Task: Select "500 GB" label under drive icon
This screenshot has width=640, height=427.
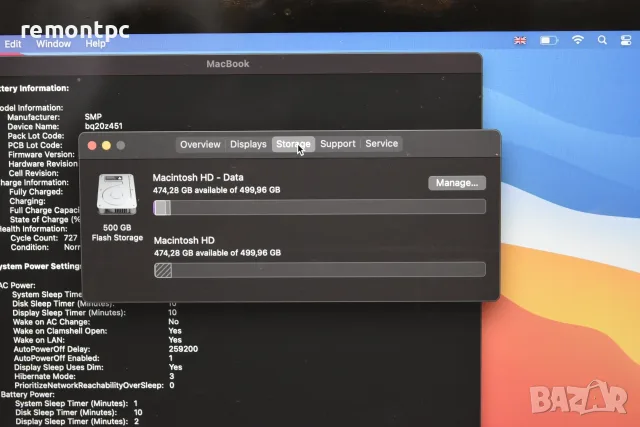Action: 117,228
